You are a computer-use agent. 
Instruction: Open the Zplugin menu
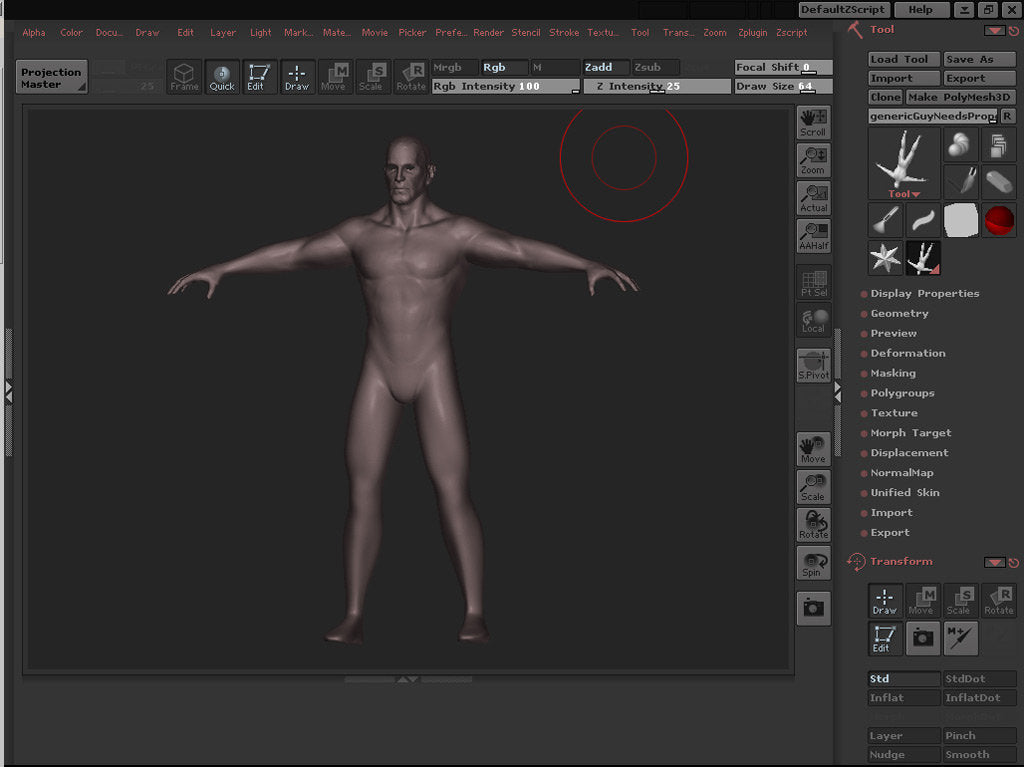pyautogui.click(x=752, y=32)
